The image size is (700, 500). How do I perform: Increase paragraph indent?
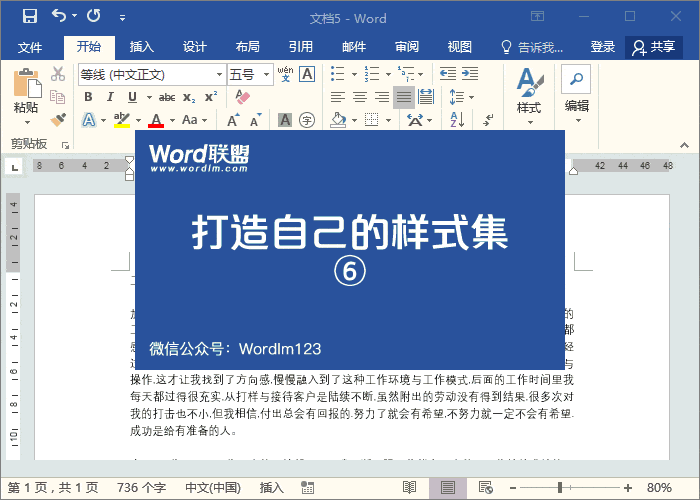pos(470,74)
